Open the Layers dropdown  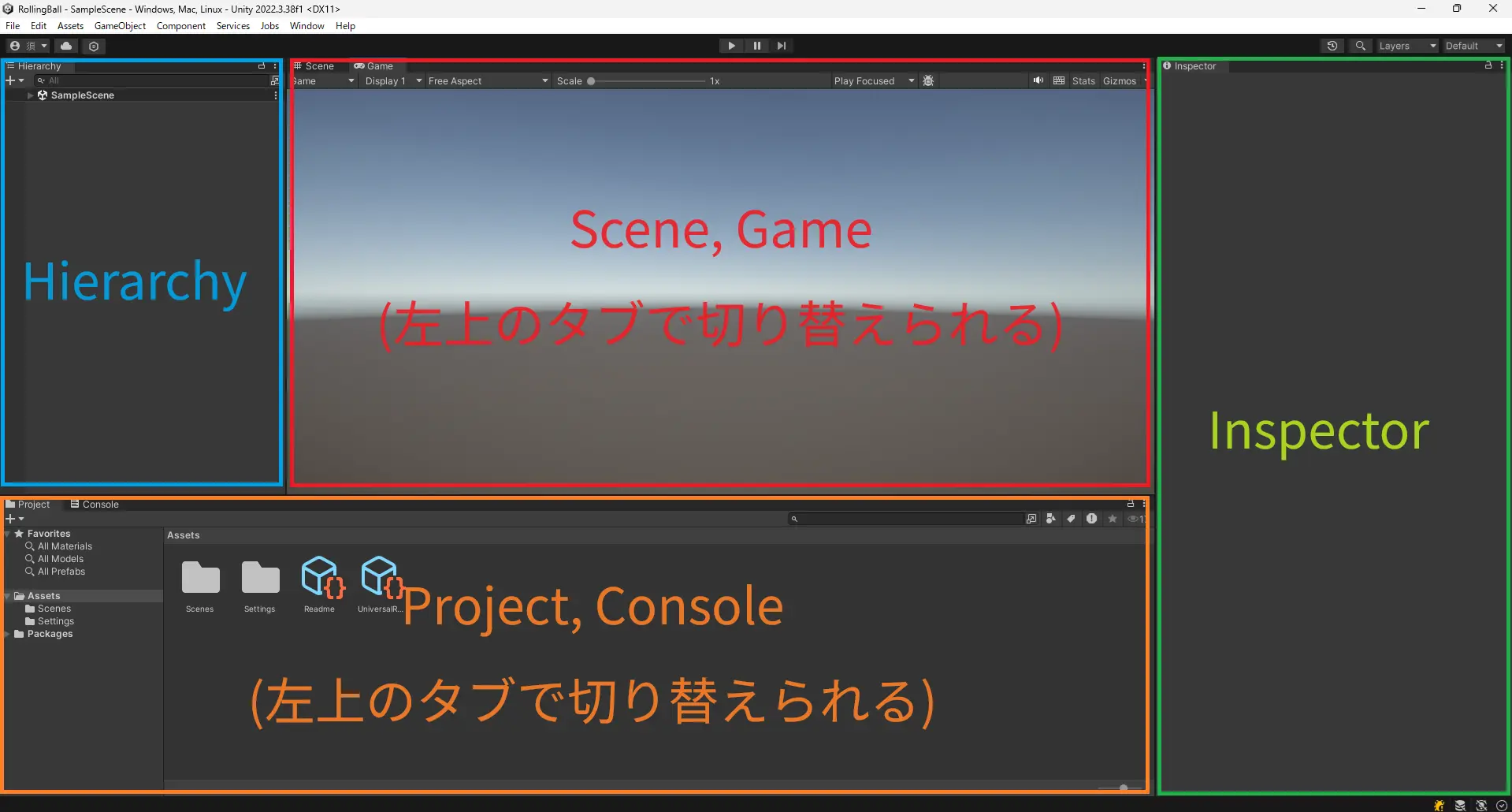point(1406,46)
